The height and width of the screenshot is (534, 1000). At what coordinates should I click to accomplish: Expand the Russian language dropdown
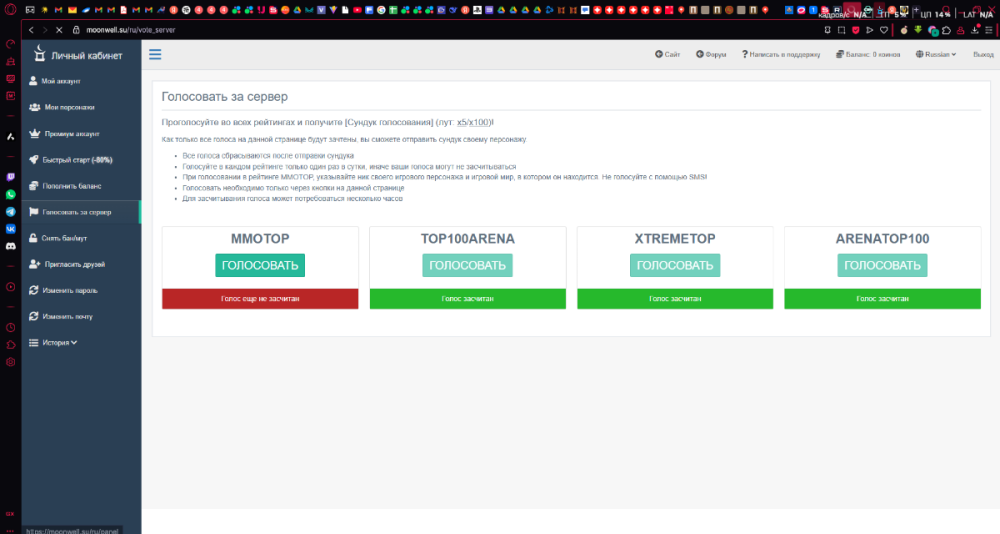coord(936,54)
